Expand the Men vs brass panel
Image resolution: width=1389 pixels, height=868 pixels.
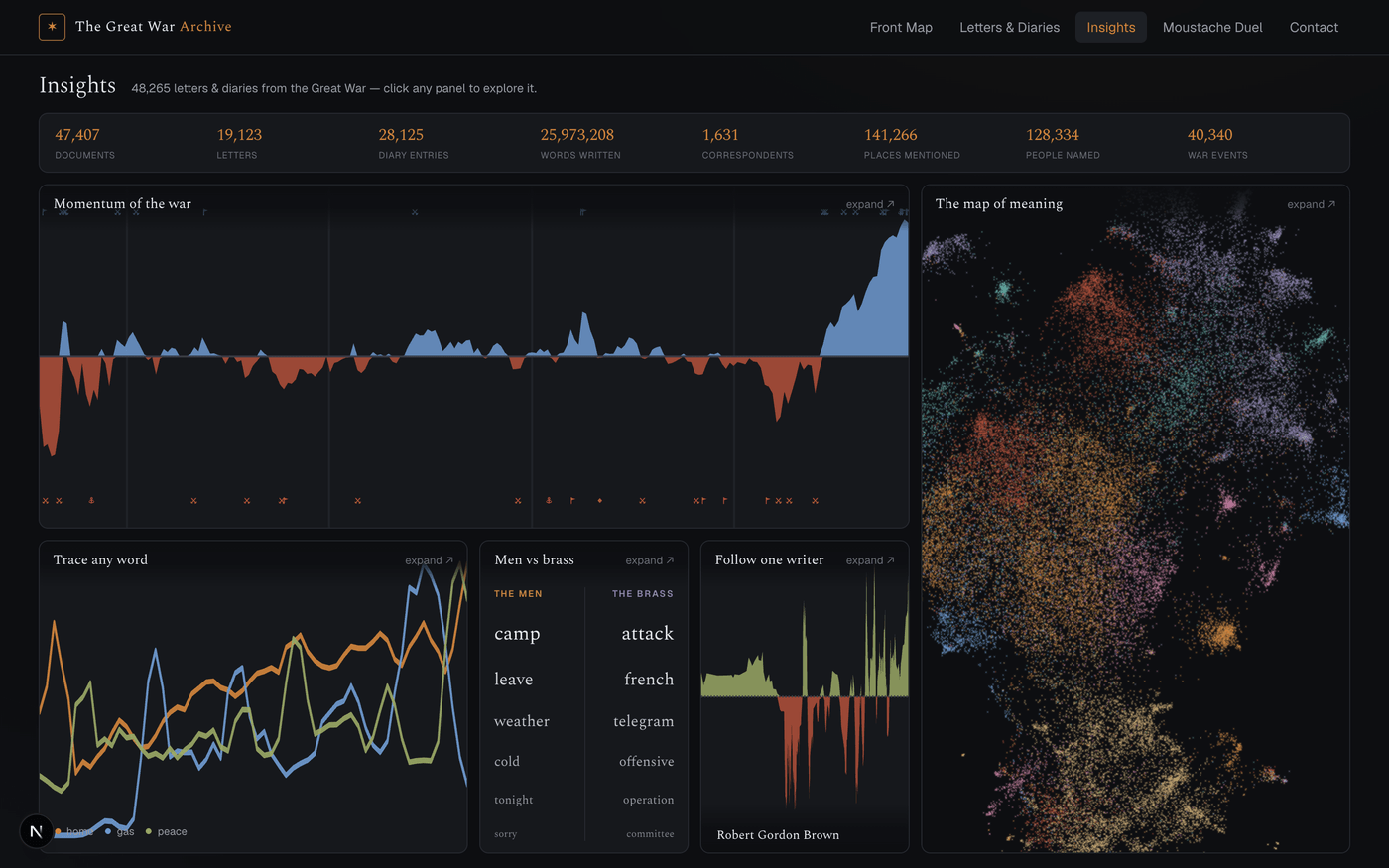pos(649,560)
